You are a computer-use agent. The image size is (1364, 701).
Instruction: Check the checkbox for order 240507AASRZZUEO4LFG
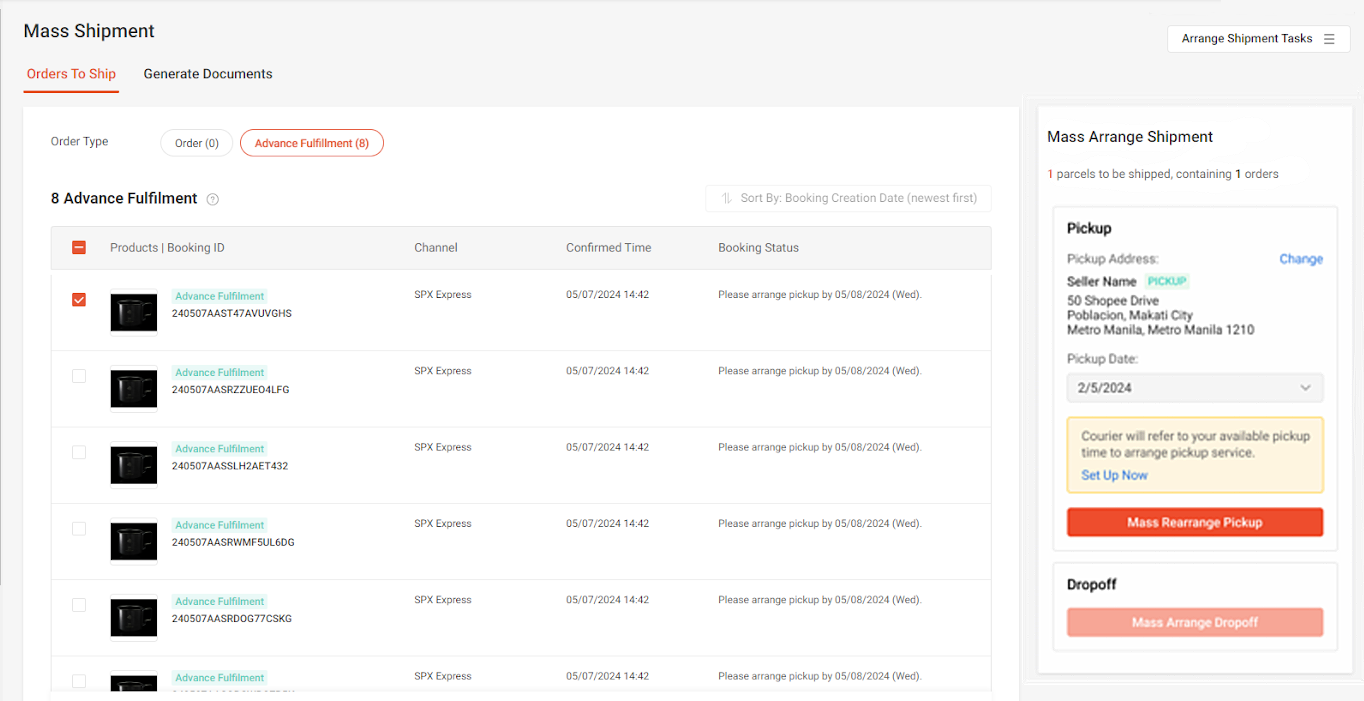pos(79,375)
